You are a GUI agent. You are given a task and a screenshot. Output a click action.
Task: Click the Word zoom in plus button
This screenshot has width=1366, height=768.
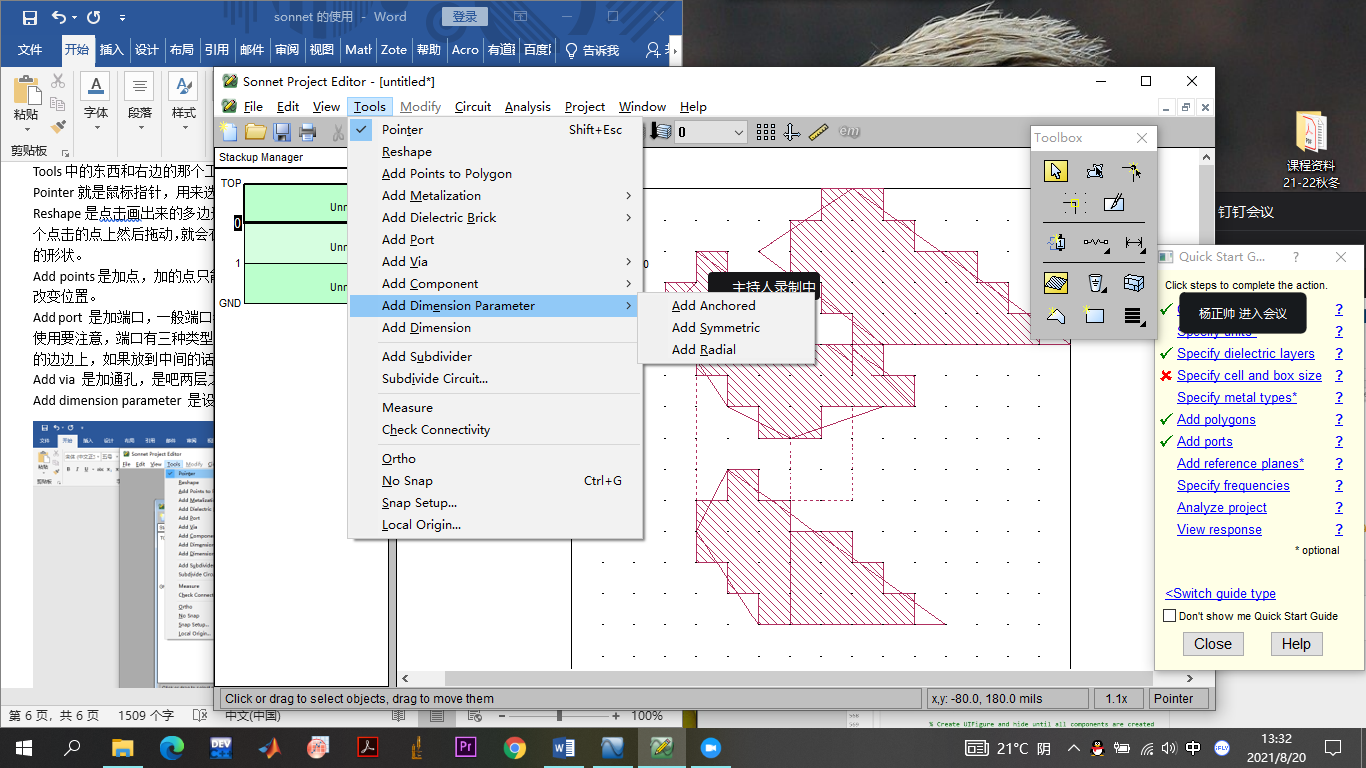pyautogui.click(x=616, y=716)
